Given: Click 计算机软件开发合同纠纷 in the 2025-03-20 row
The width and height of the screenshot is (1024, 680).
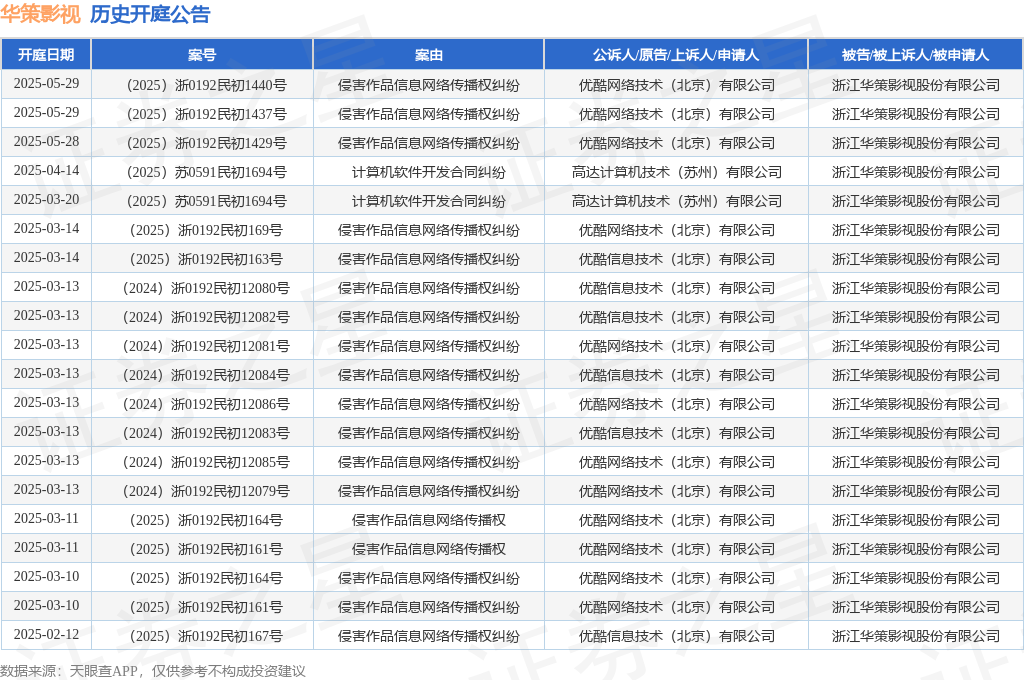Looking at the screenshot, I should [428, 201].
